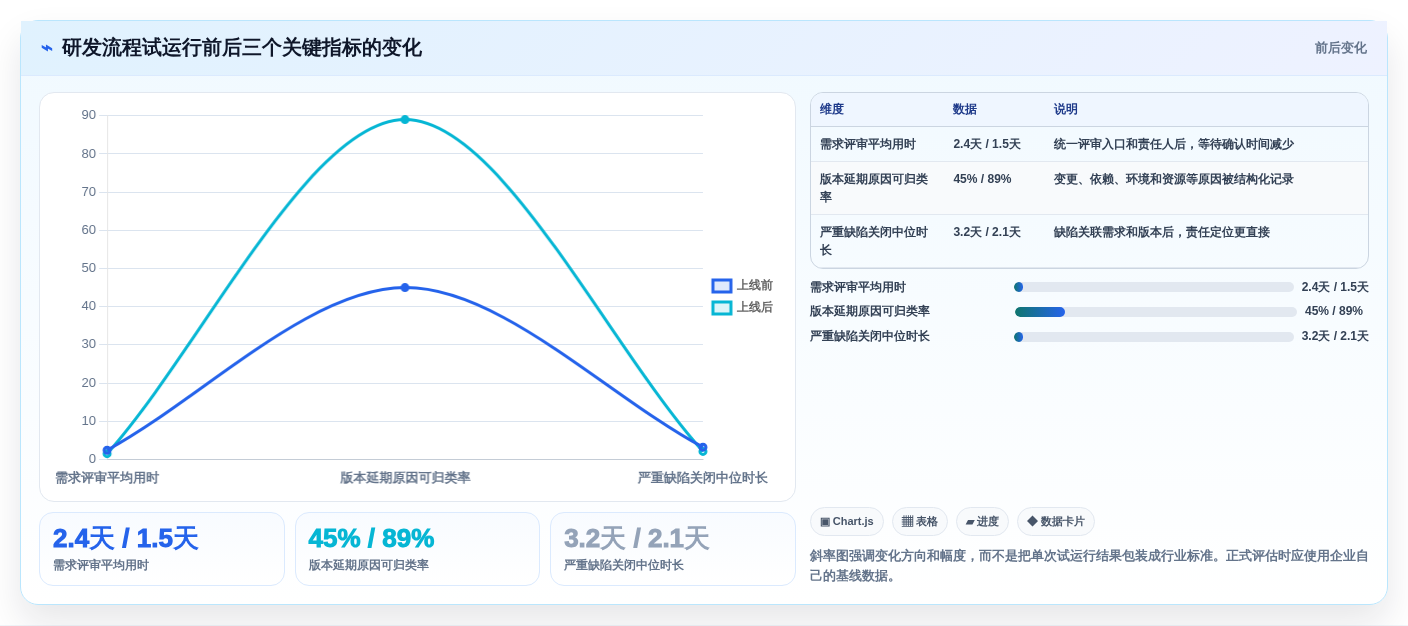Select the 2.4天 / 1.5天 data card

click(162, 549)
